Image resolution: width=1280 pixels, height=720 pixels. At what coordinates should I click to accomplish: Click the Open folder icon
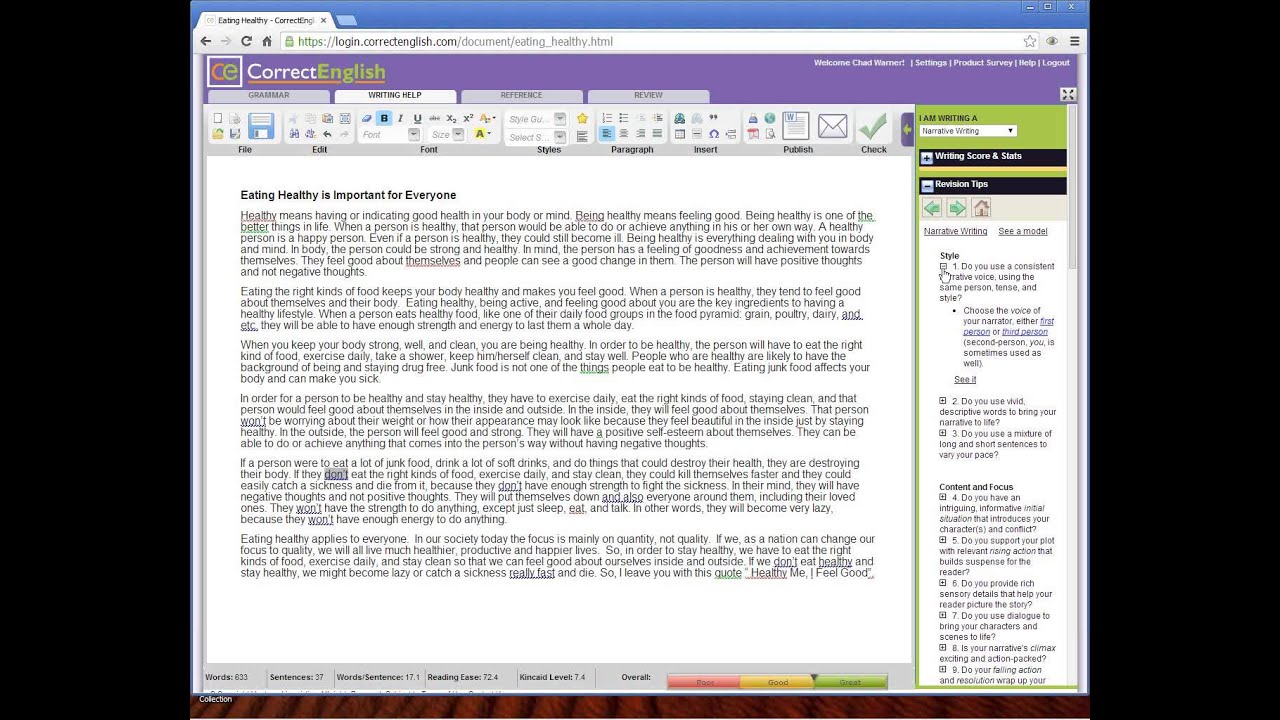click(218, 134)
